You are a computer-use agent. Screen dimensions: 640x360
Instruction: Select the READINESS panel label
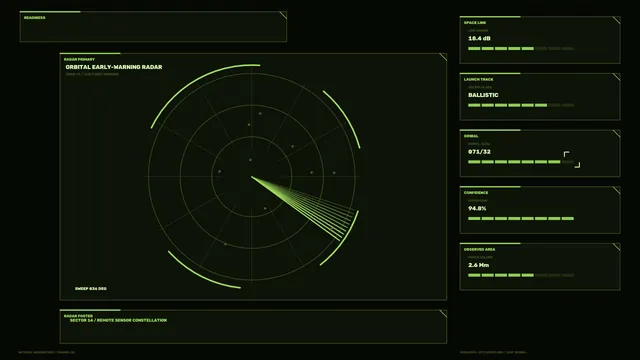[x=34, y=18]
